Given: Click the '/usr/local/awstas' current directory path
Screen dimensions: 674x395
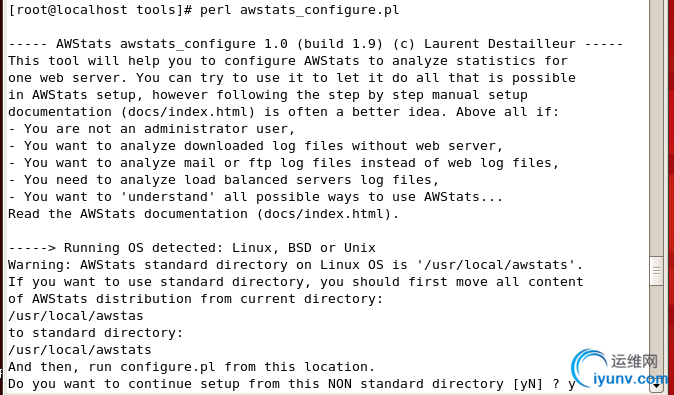Looking at the screenshot, I should click(76, 316).
